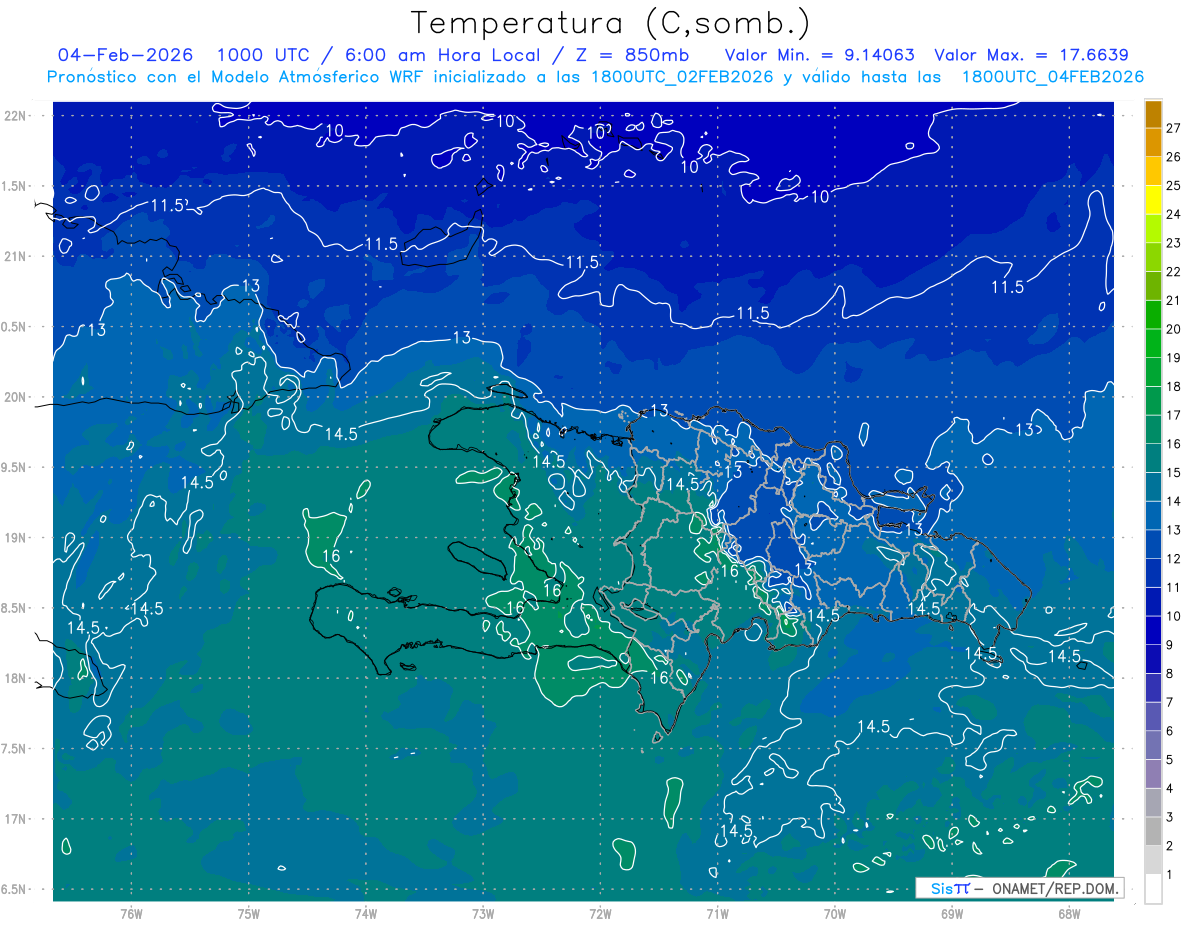The width and height of the screenshot is (1200, 927).
Task: Click the "22N" latitude axis label
Action: click(x=15, y=115)
